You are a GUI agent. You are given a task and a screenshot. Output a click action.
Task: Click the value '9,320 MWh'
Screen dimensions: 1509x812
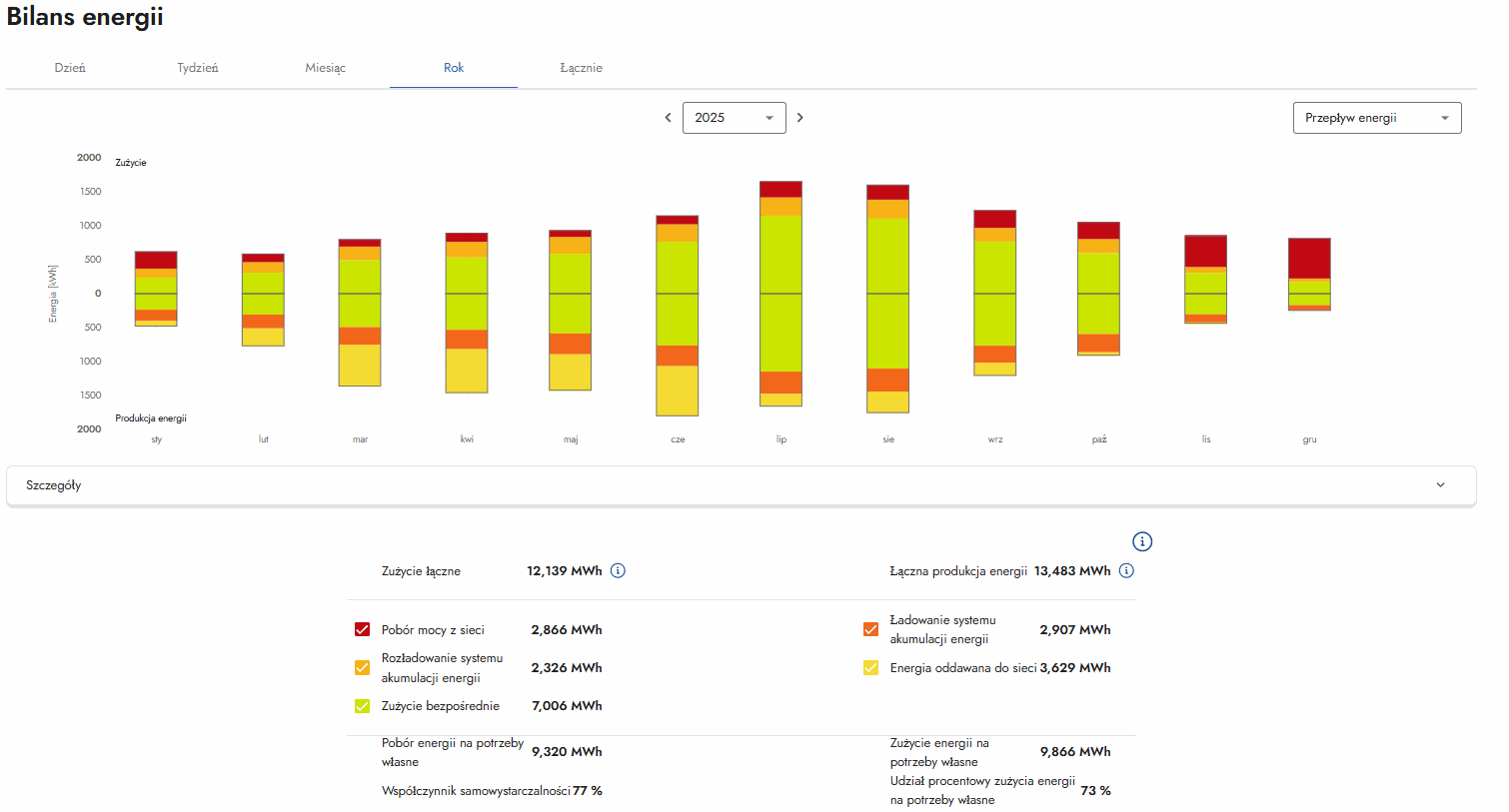click(567, 752)
